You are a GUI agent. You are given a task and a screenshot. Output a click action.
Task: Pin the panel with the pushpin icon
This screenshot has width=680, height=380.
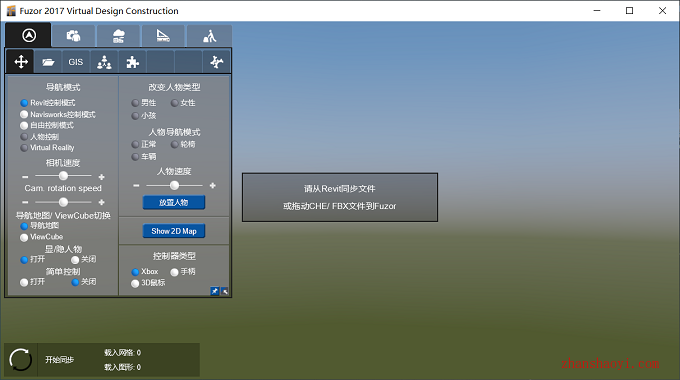coord(215,291)
